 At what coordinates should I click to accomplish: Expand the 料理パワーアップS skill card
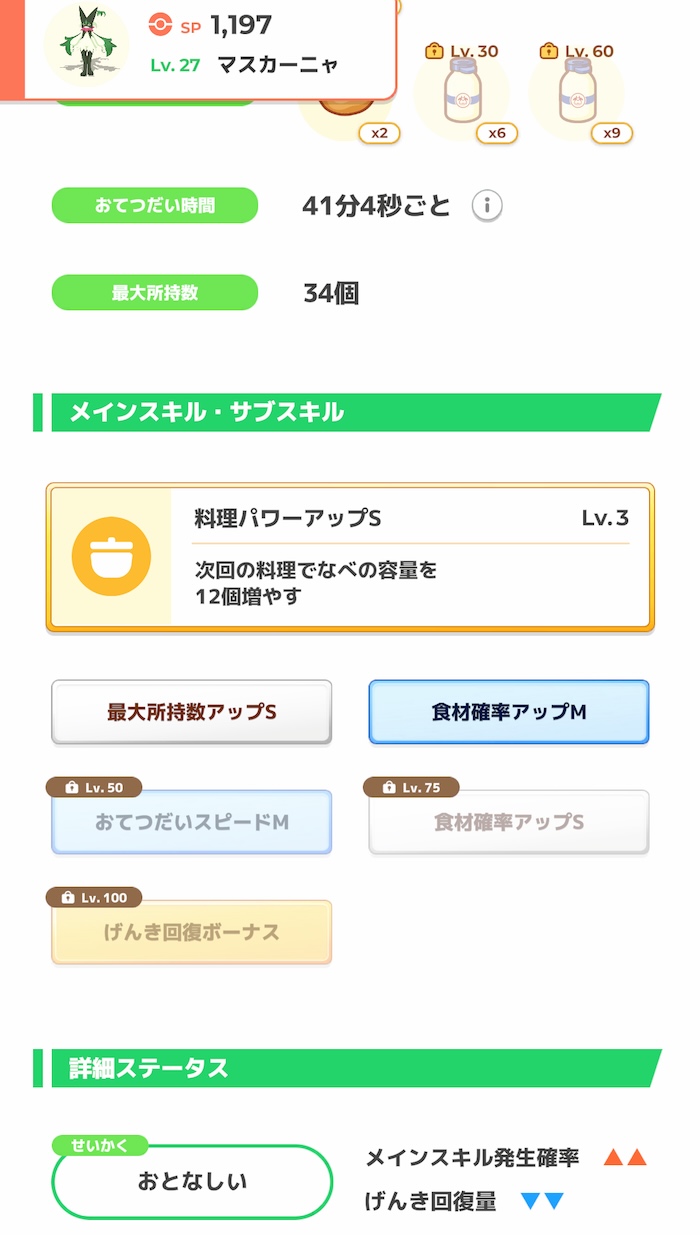pyautogui.click(x=350, y=557)
